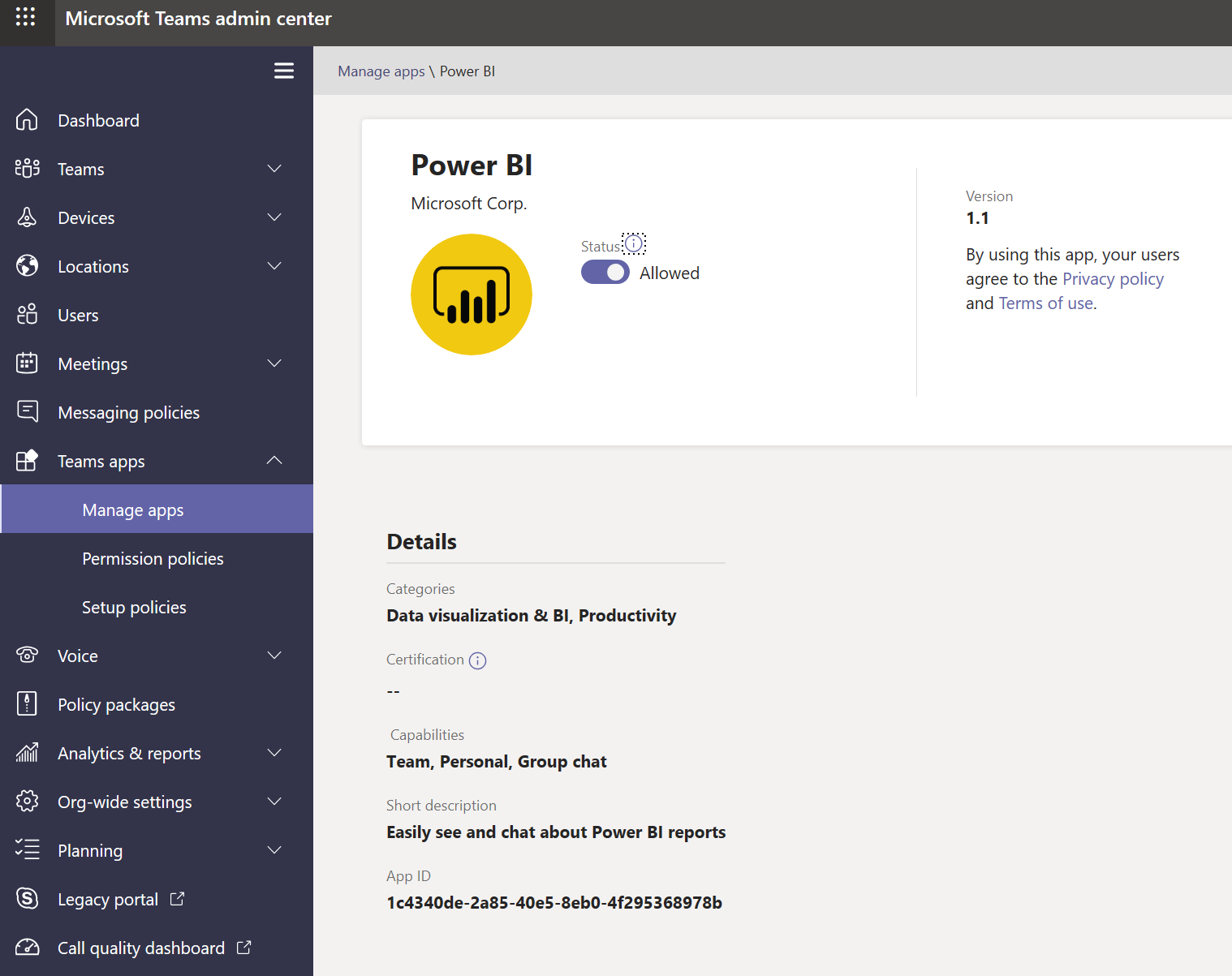Click the Voice telephone icon
1232x976 pixels.
point(27,656)
